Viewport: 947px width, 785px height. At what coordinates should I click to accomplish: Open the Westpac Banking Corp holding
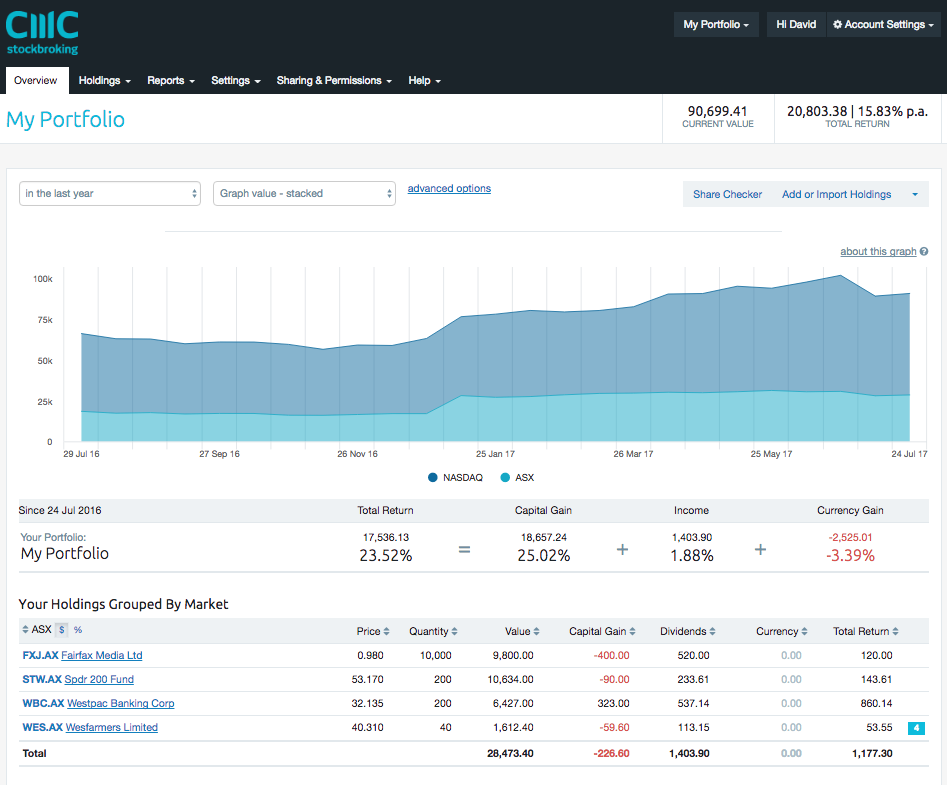point(120,703)
